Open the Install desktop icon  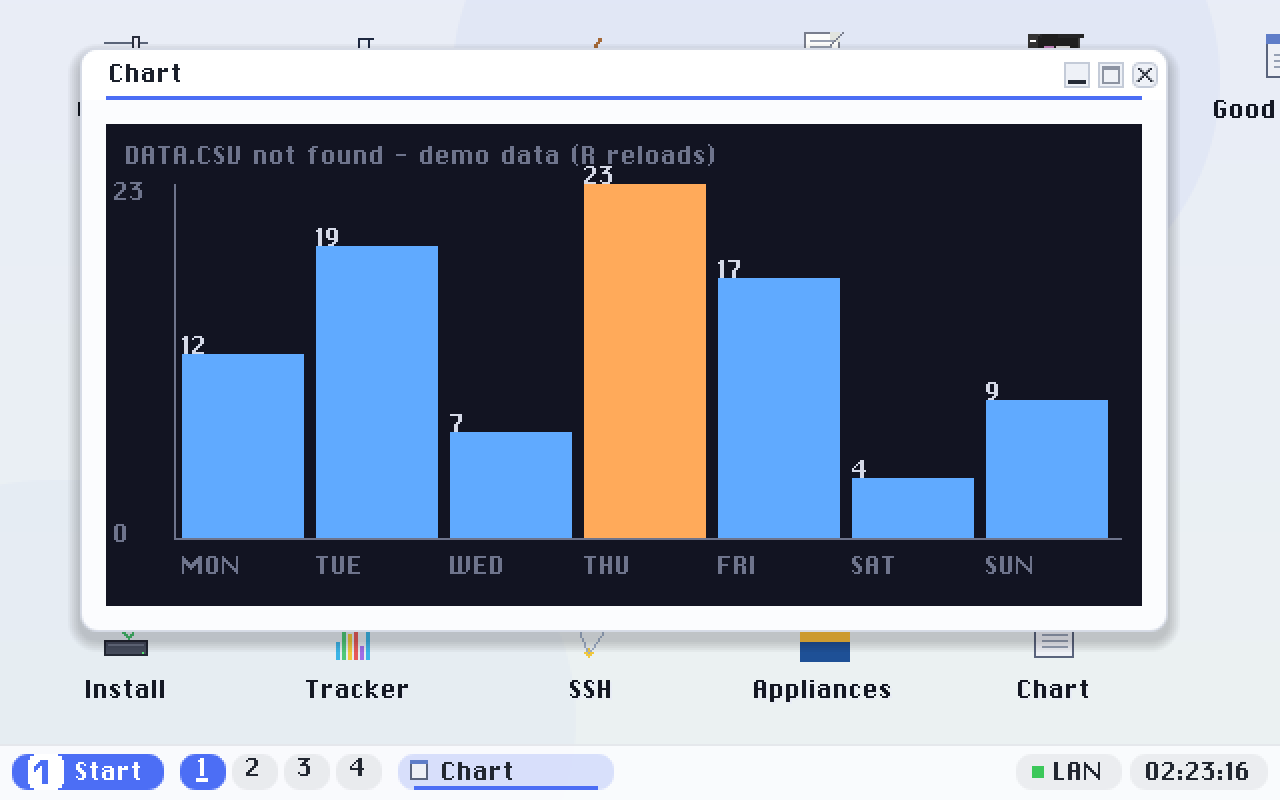125,666
